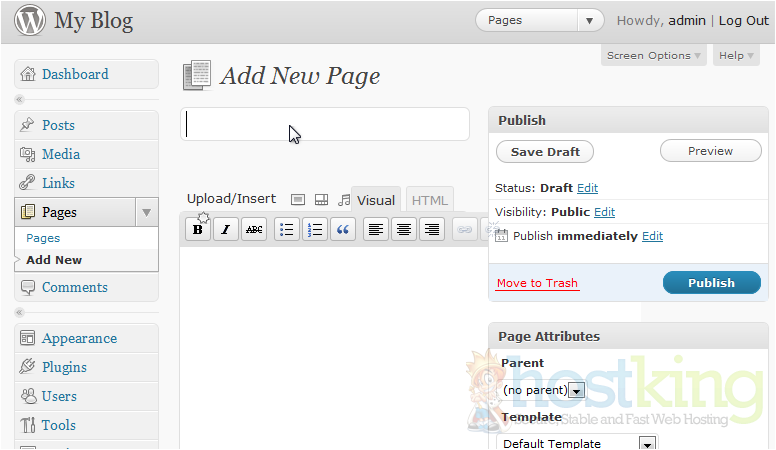Open the Default Template dropdown
The image size is (776, 450).
coord(647,443)
